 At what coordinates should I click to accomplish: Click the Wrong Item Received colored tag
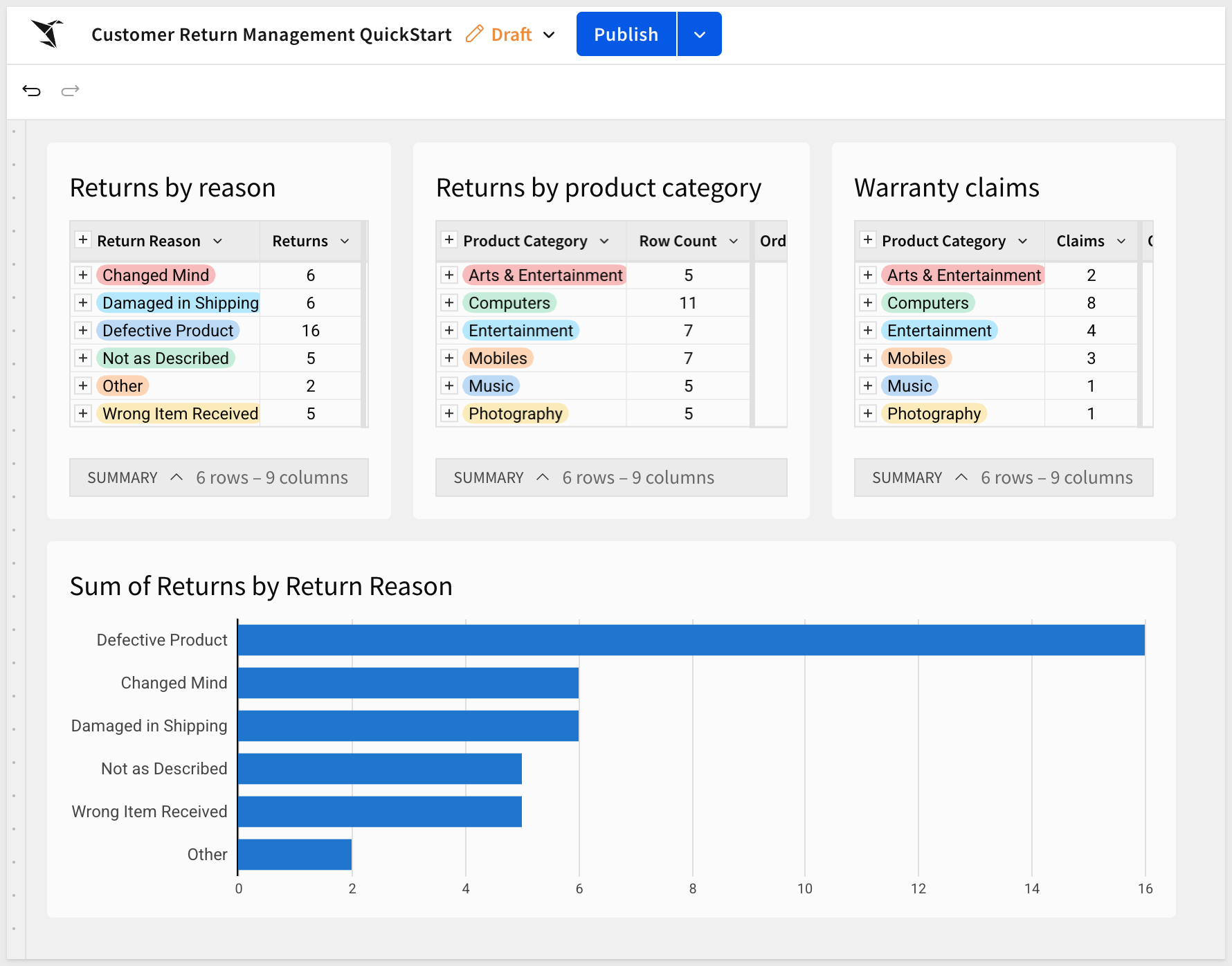pyautogui.click(x=180, y=414)
